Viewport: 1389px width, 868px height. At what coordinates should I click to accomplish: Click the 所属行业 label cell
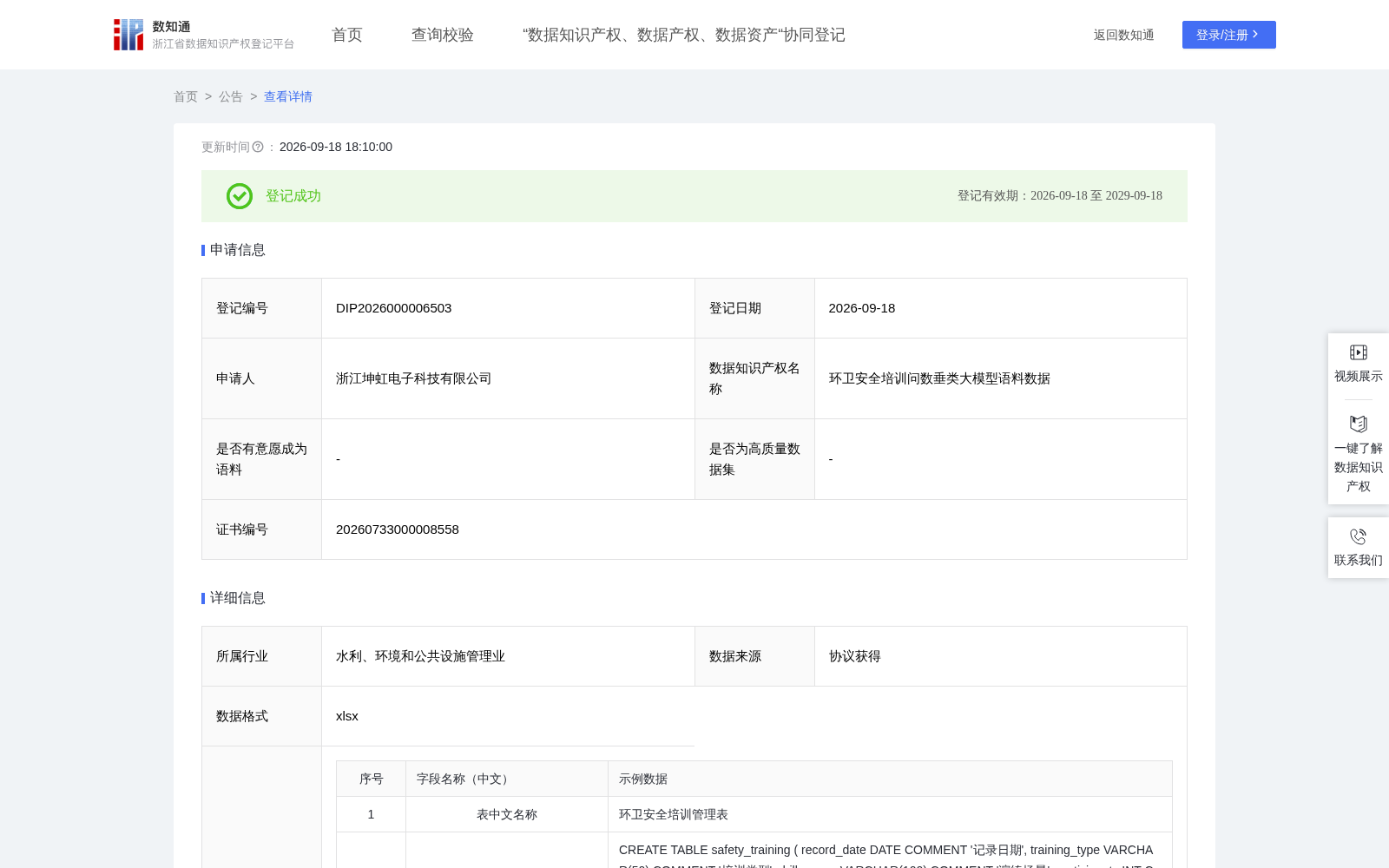point(262,656)
